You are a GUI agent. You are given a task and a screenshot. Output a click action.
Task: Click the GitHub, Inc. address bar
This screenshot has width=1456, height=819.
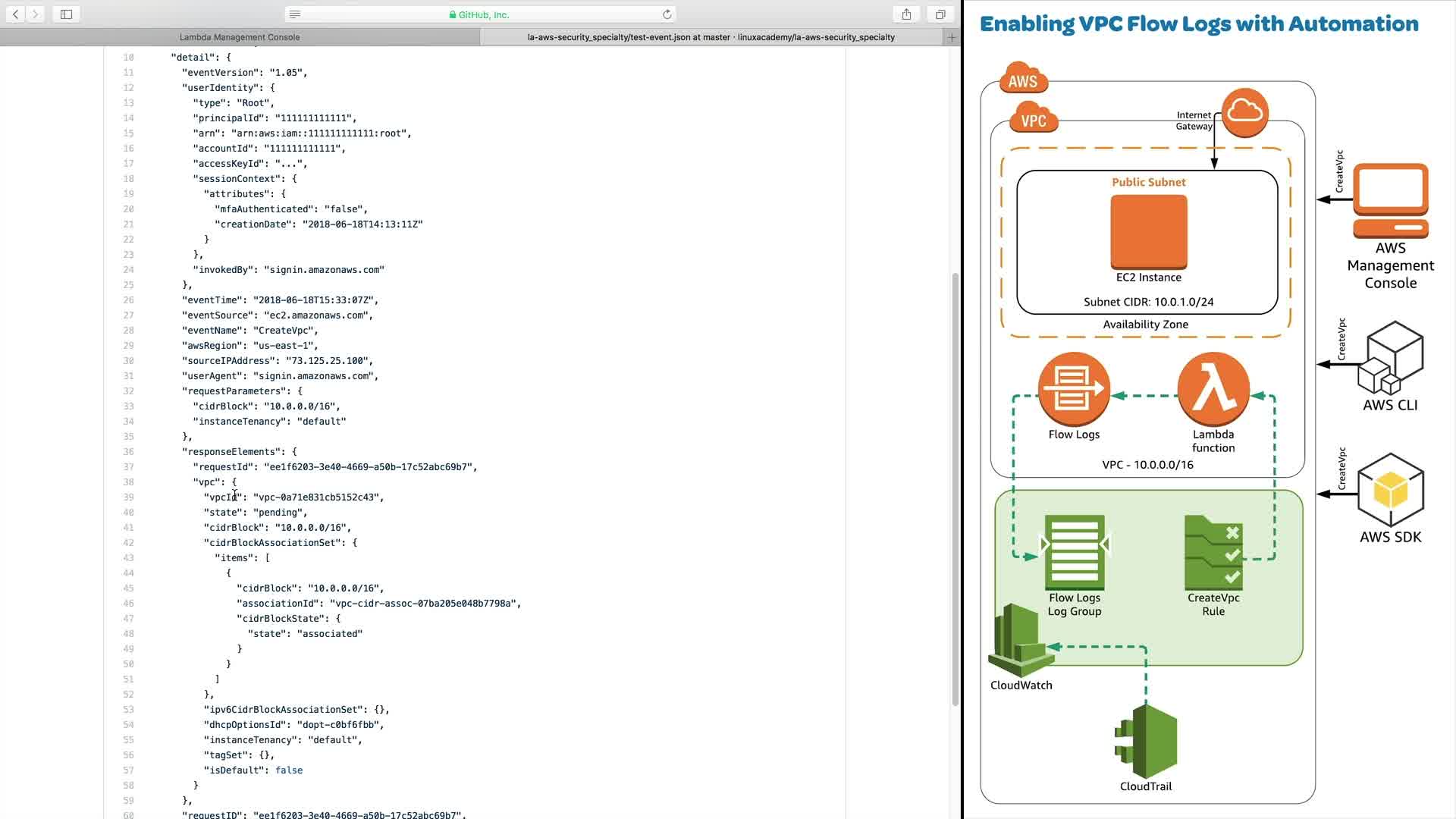479,14
